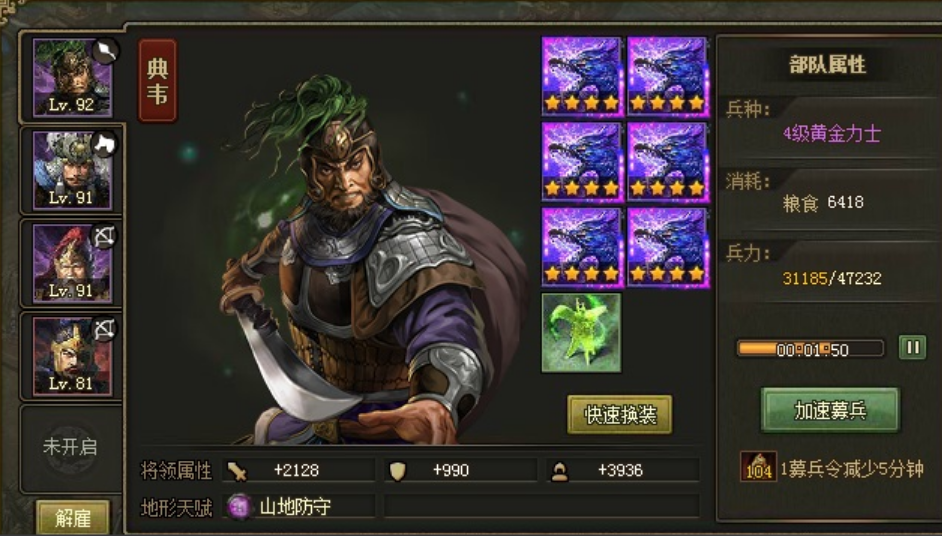This screenshot has width=942, height=536.
Task: Open the bottom-right dragon equipment slot
Action: pos(667,248)
